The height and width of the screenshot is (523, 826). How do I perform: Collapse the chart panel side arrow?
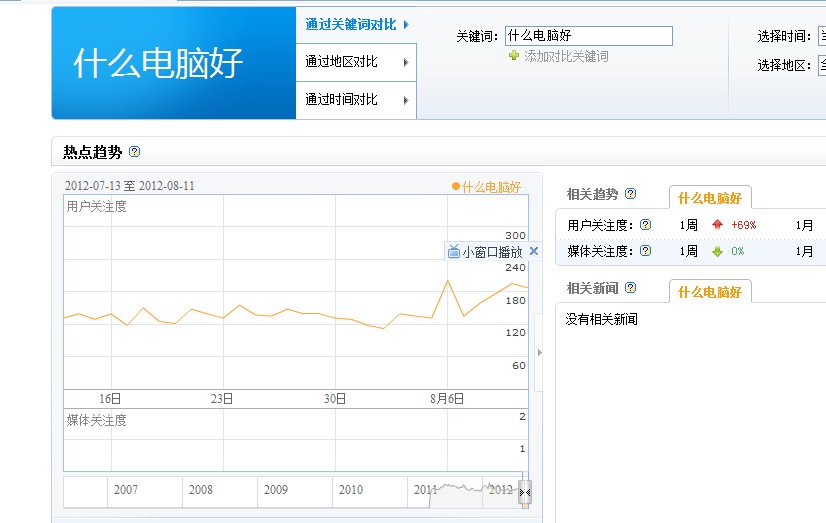tap(540, 352)
